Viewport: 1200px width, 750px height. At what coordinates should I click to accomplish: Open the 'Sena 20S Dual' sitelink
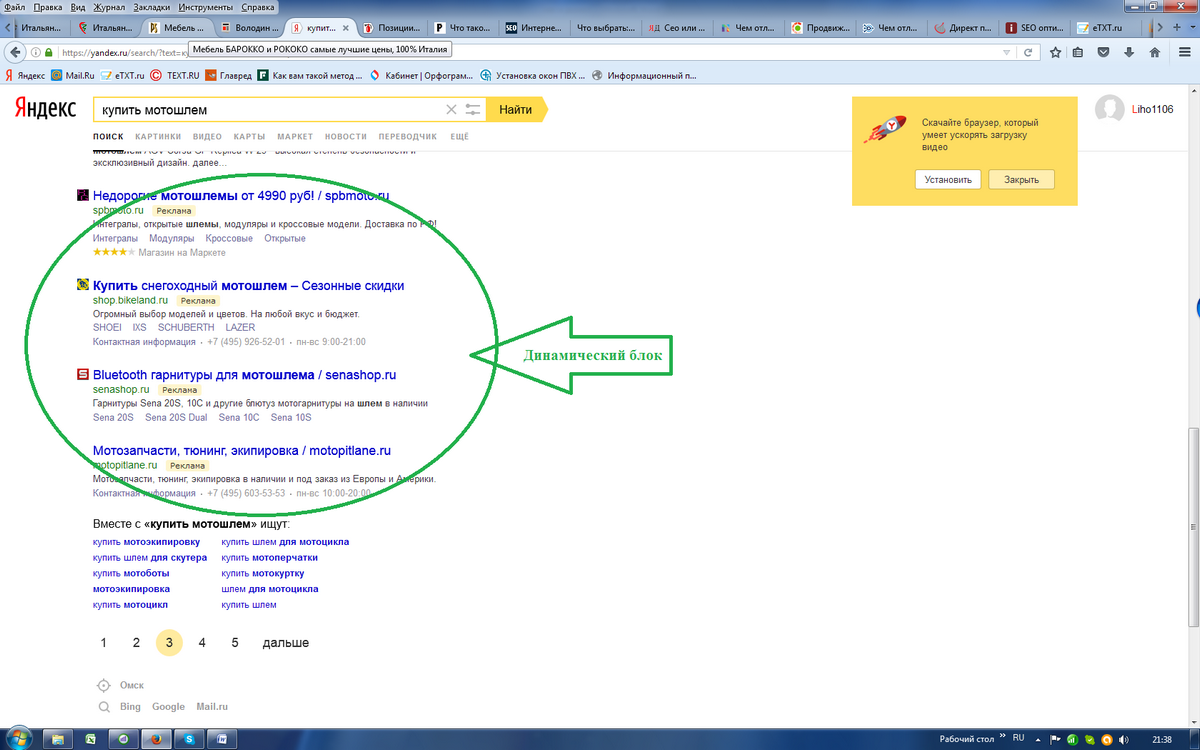(x=176, y=417)
